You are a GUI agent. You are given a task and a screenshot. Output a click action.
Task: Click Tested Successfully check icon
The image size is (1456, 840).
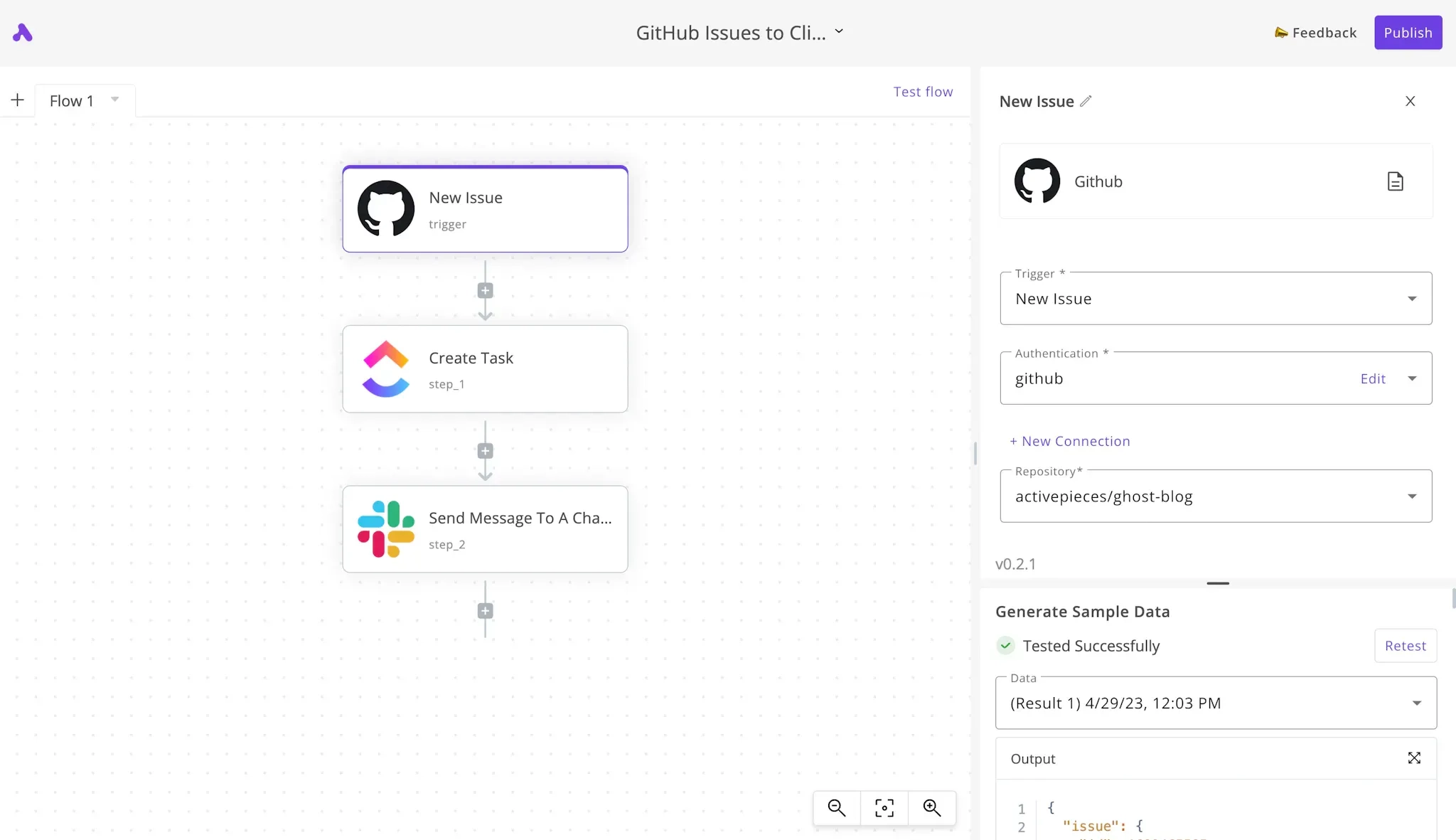click(x=1005, y=646)
